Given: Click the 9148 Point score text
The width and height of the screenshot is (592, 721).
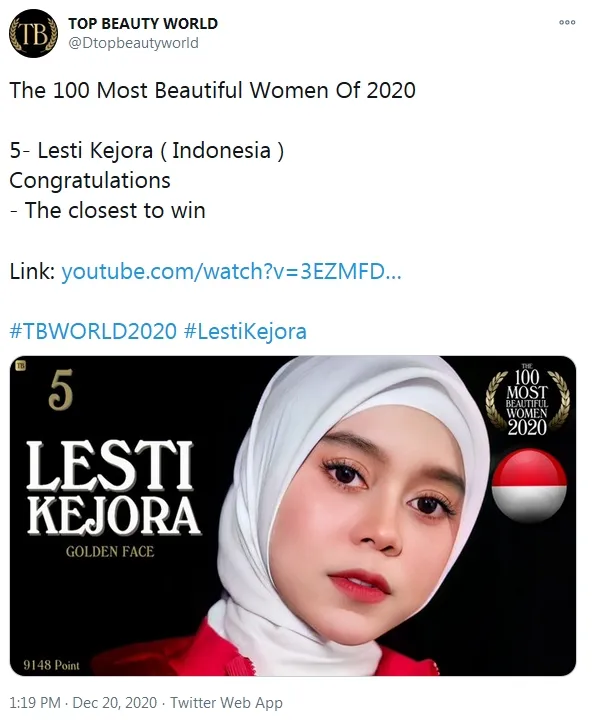Looking at the screenshot, I should (52, 665).
